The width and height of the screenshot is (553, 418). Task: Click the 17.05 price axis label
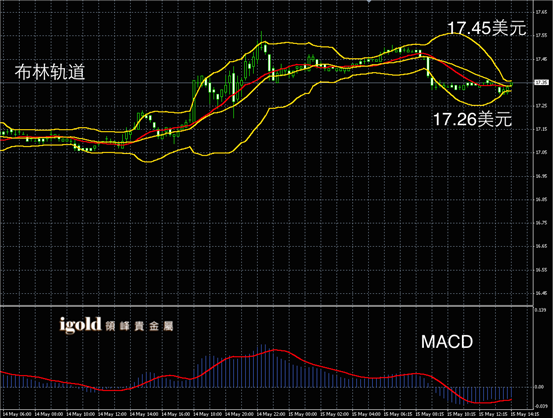541,152
